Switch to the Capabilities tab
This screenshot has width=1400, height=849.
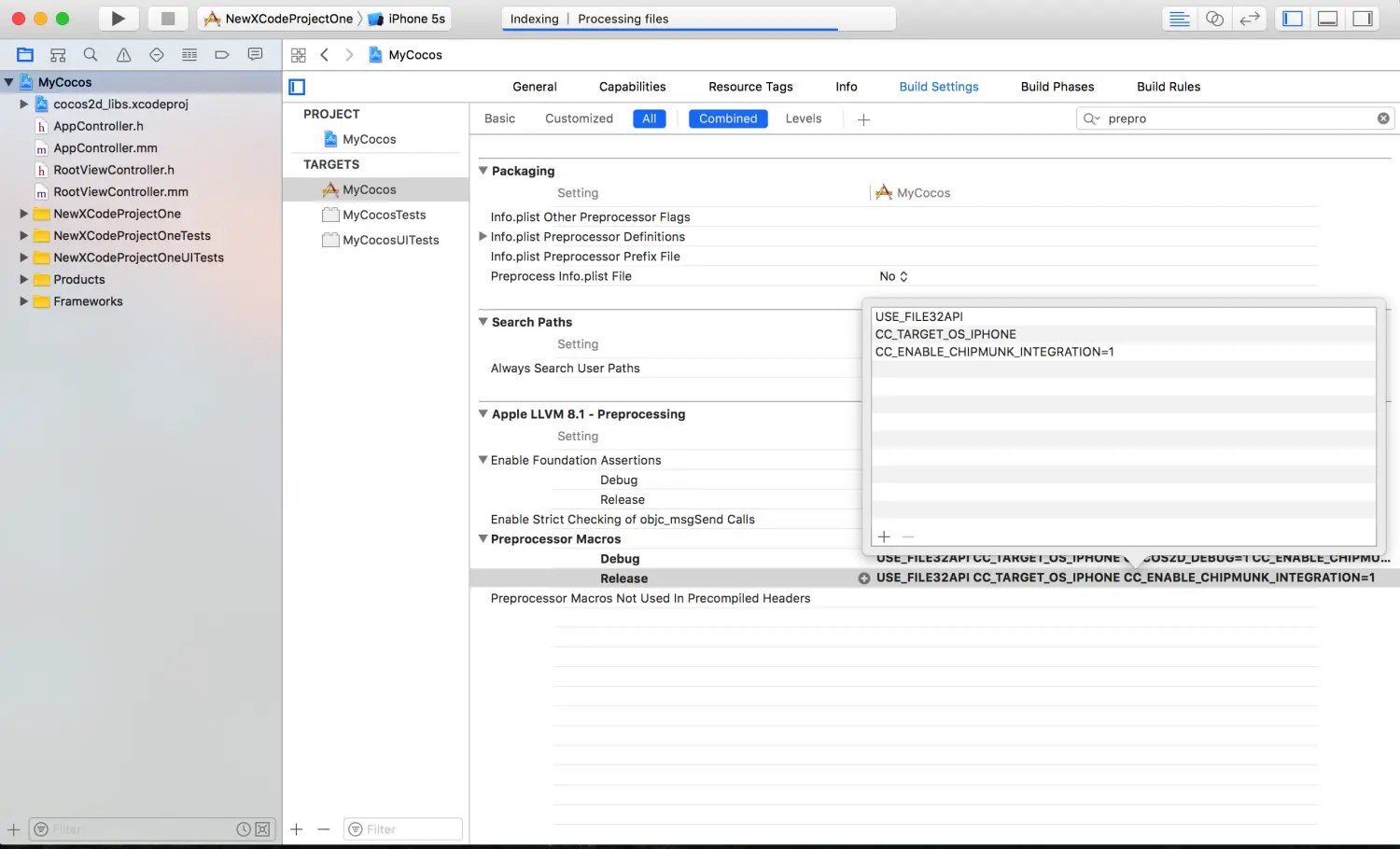(x=633, y=87)
